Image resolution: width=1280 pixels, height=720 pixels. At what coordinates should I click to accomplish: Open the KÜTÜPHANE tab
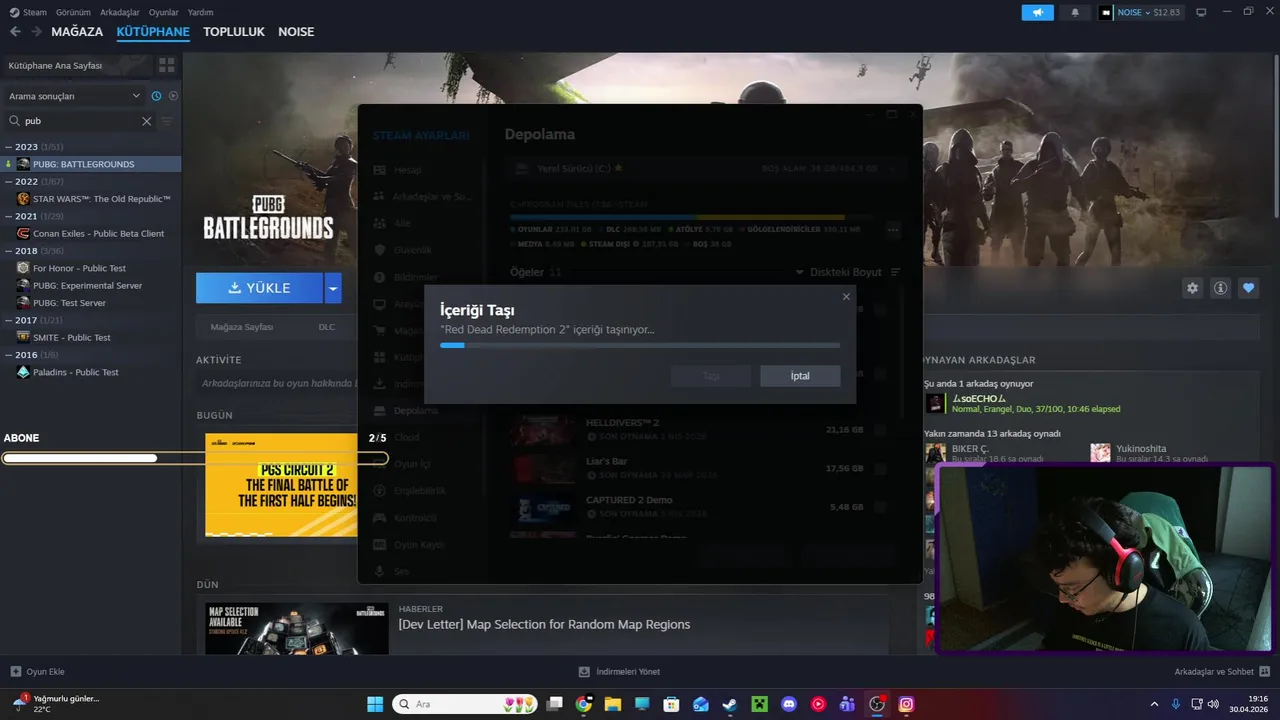click(153, 32)
